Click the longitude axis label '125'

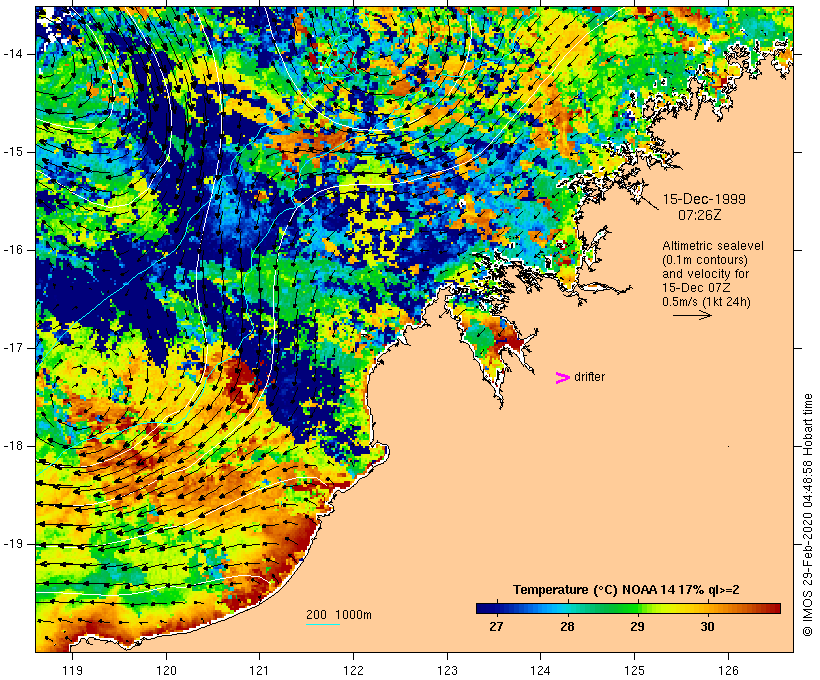coord(635,670)
